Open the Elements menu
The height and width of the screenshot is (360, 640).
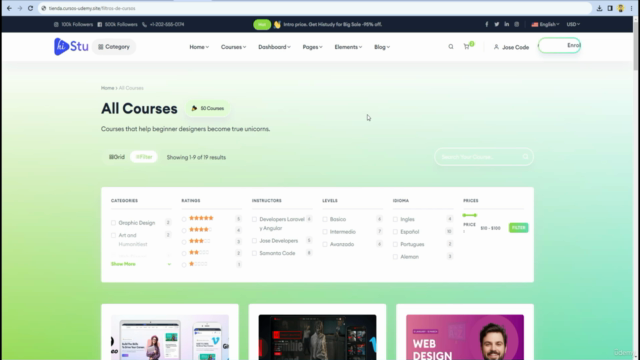pyautogui.click(x=348, y=47)
